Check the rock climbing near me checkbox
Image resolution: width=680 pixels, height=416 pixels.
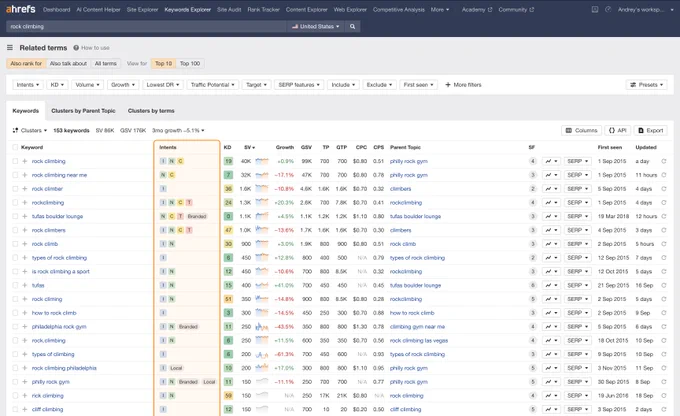(x=15, y=175)
